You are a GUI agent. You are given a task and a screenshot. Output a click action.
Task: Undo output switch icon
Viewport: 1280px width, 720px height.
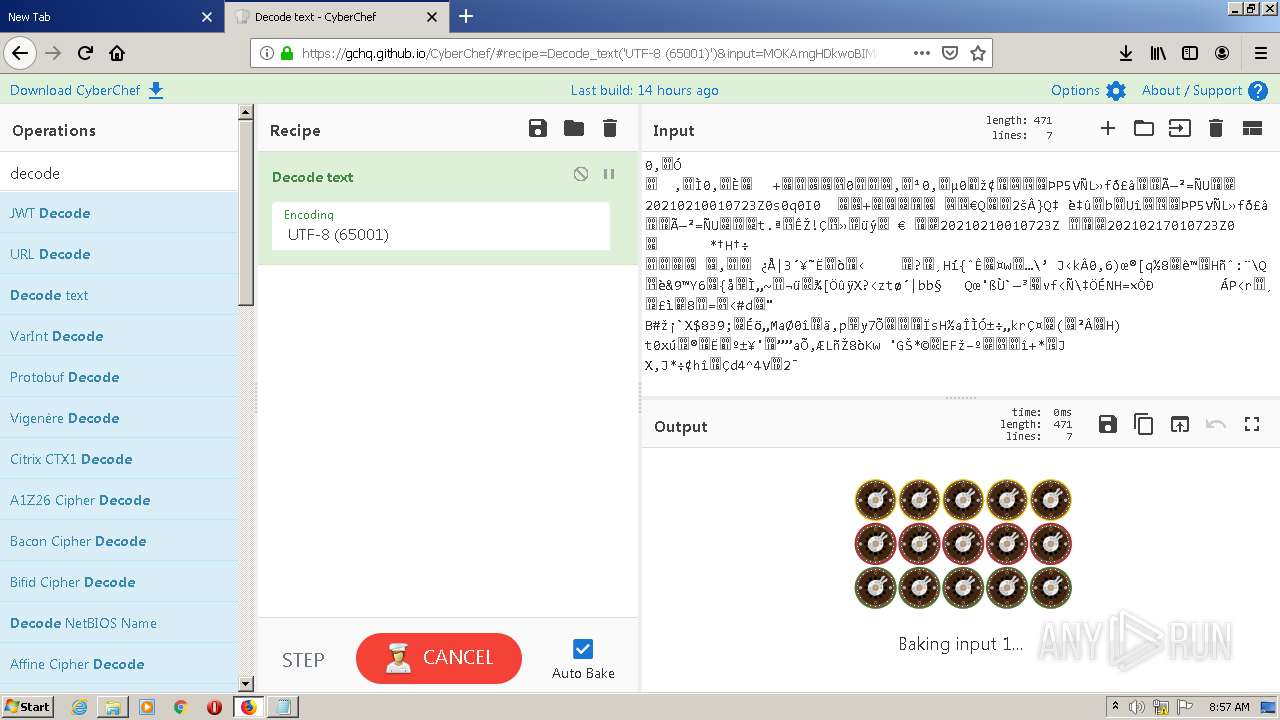[1216, 424]
